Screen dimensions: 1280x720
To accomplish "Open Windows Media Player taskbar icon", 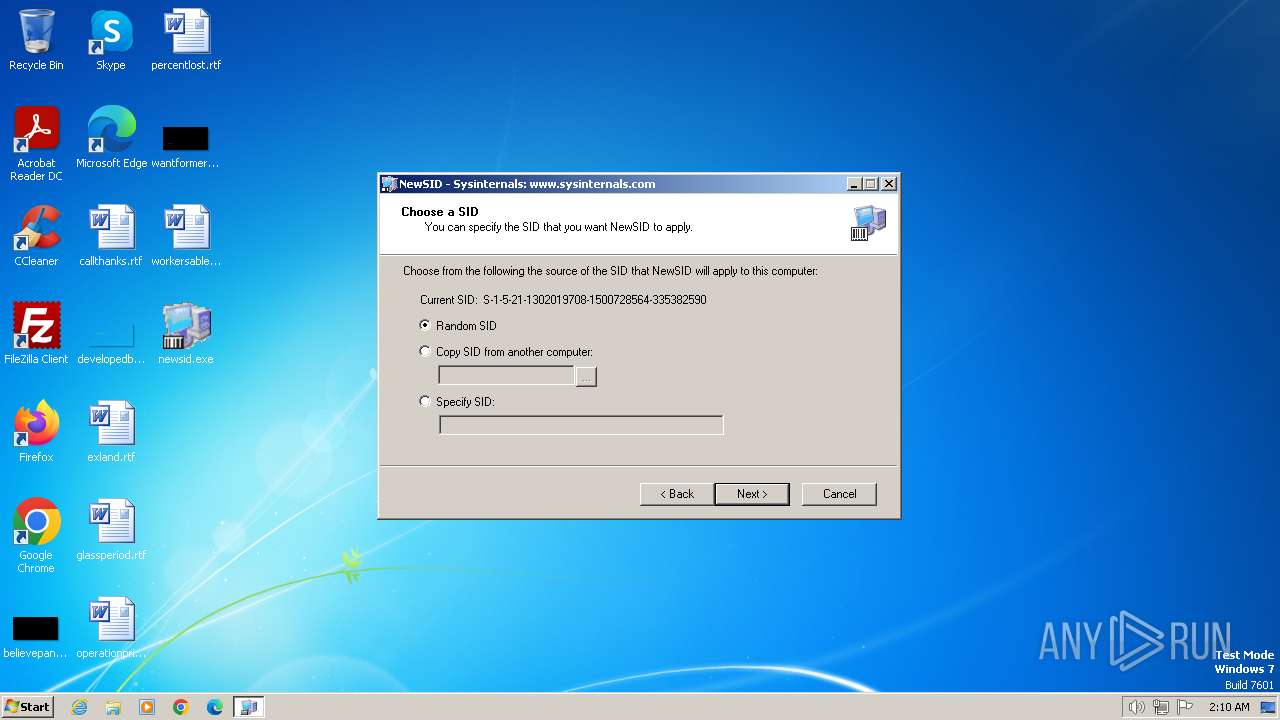I will (x=147, y=707).
